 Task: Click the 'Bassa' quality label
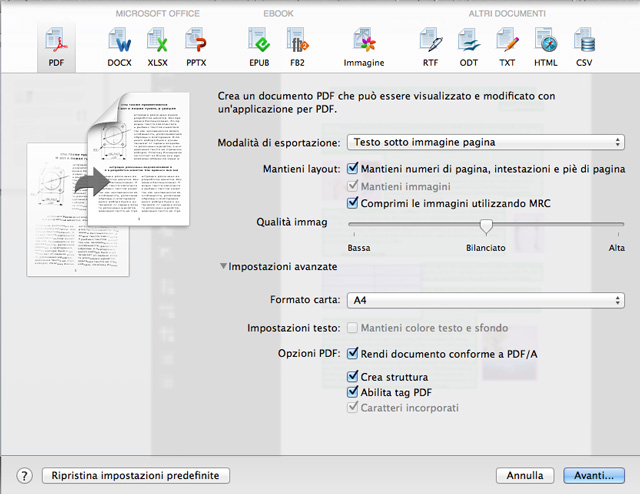click(x=359, y=248)
